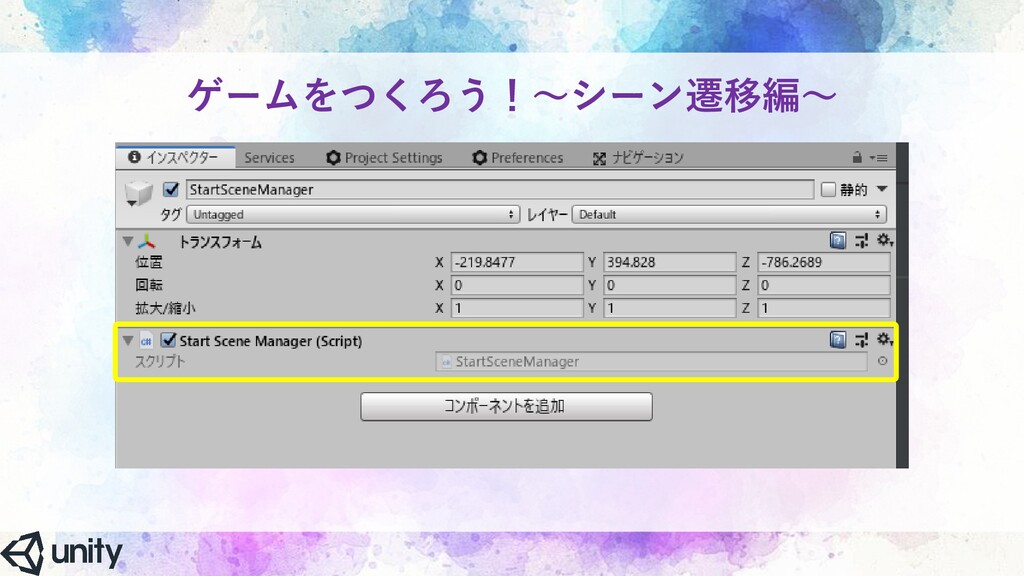This screenshot has height=576, width=1024.
Task: Click the rotation Y field
Action: [x=669, y=285]
